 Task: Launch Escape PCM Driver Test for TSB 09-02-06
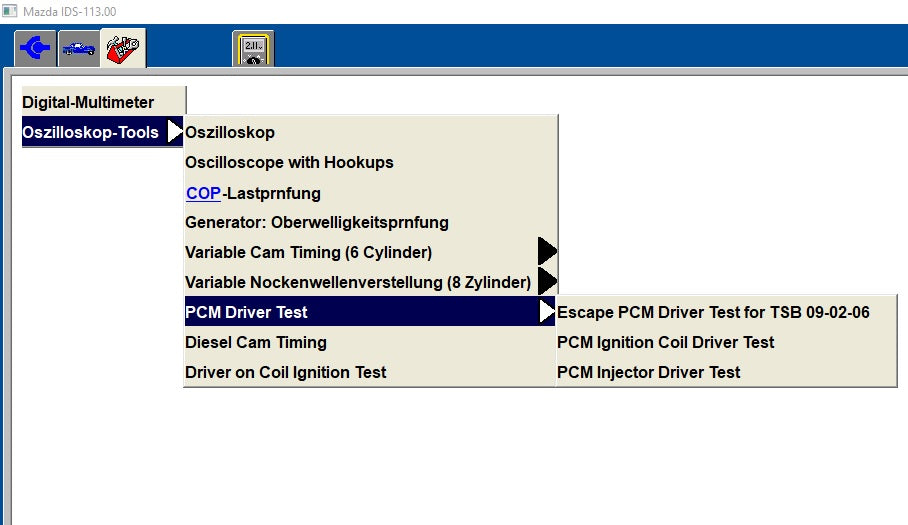pos(713,312)
